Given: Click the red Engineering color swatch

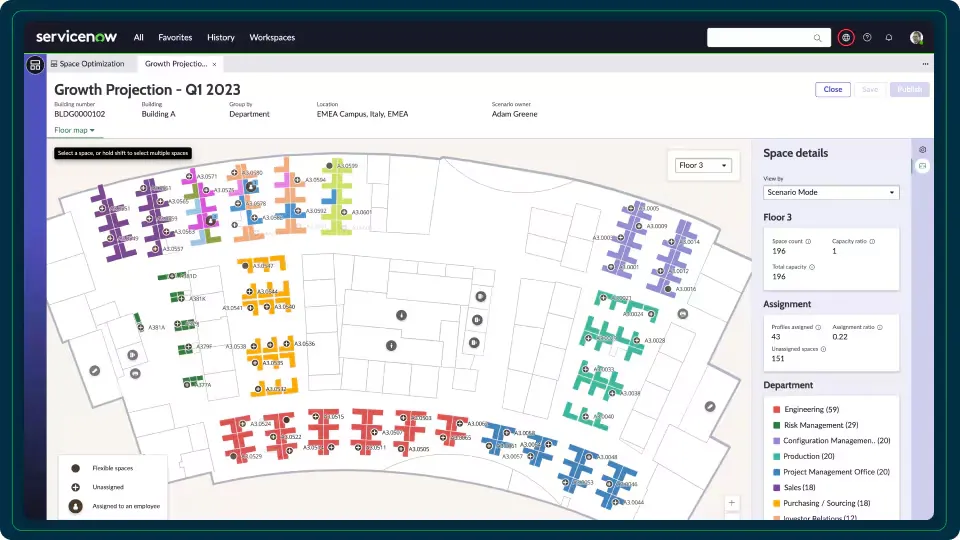Looking at the screenshot, I should (x=776, y=410).
